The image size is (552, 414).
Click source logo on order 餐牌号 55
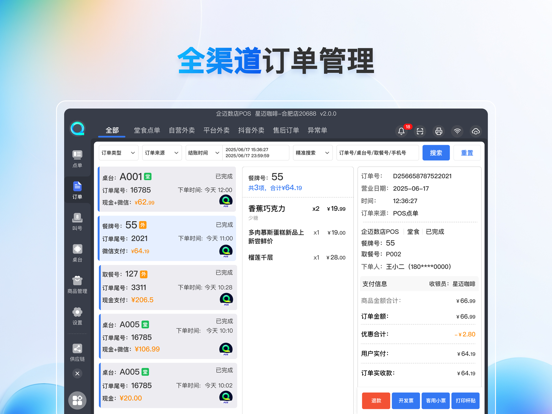[226, 251]
